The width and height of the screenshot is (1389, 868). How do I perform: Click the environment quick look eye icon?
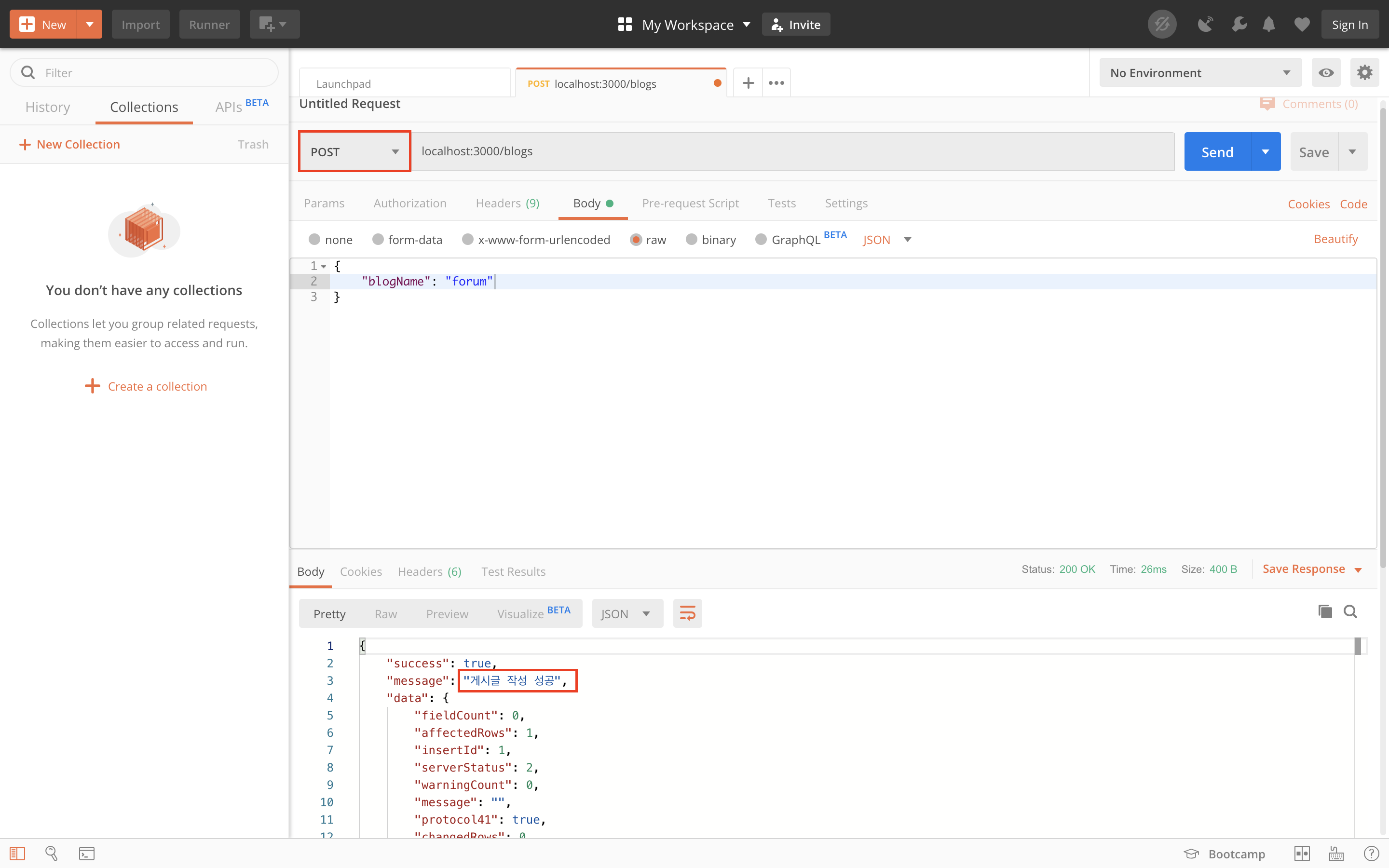[1326, 73]
